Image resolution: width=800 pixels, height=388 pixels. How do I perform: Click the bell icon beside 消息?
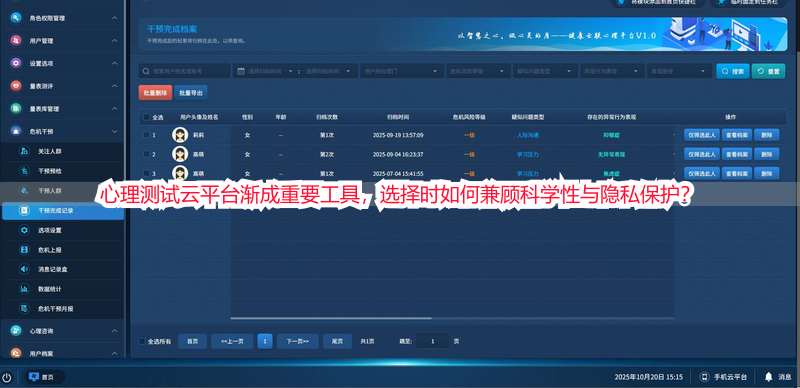point(768,377)
